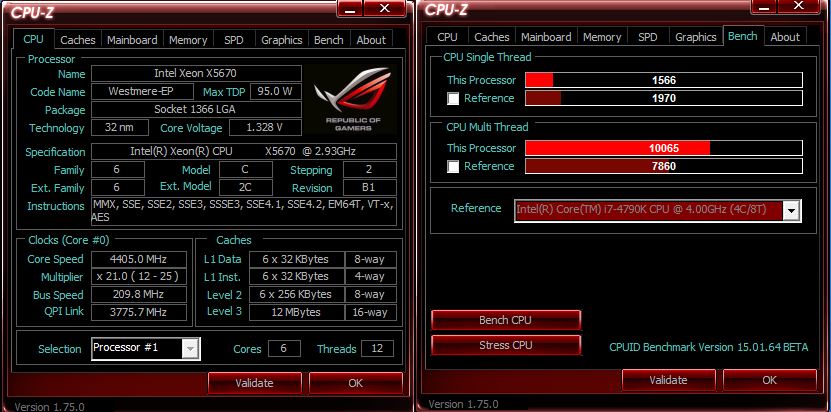831x412 pixels.
Task: Click the single thread 1566 score bar
Action: point(664,80)
